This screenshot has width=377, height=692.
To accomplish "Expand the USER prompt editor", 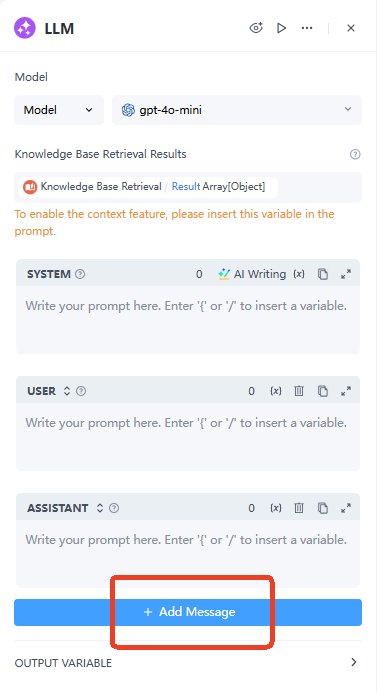I will point(346,391).
